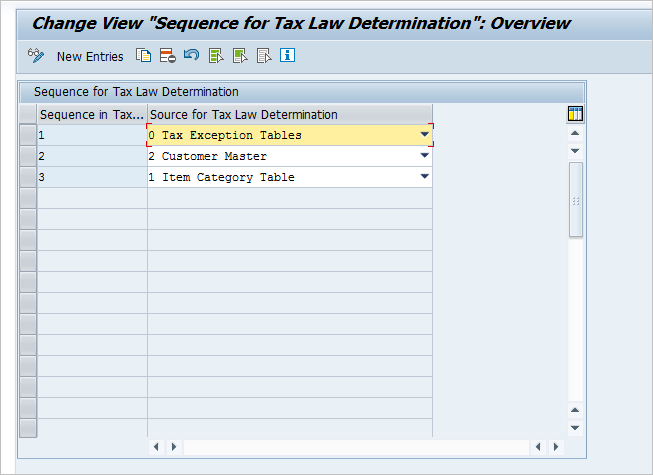Click the Deselect All icon

[x=264, y=55]
